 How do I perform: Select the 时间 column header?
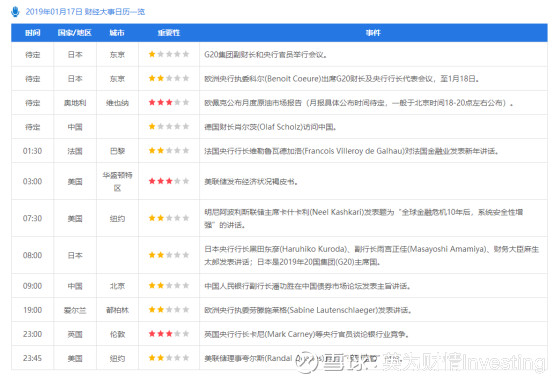point(33,33)
